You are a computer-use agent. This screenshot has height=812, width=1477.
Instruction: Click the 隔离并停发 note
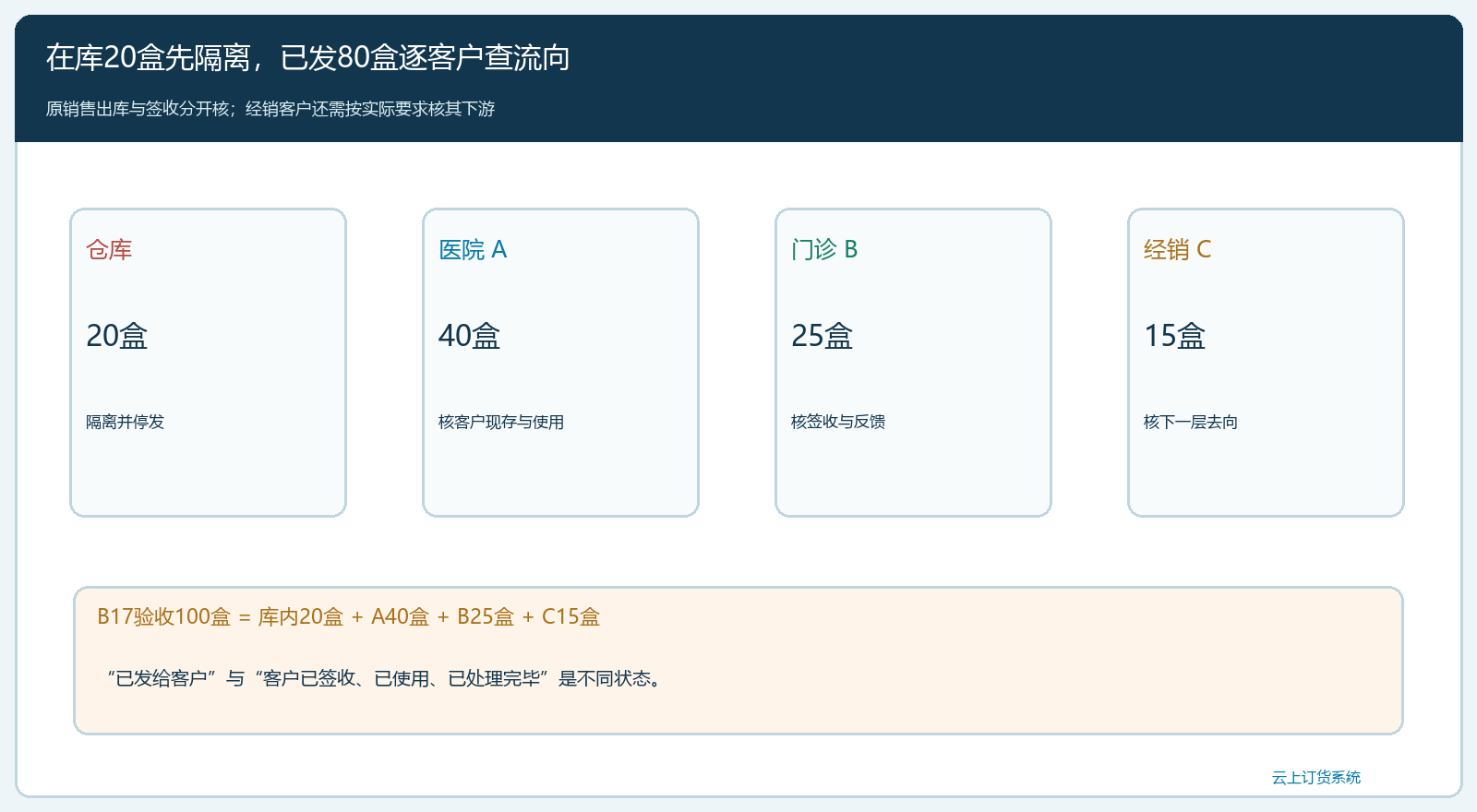coord(125,422)
